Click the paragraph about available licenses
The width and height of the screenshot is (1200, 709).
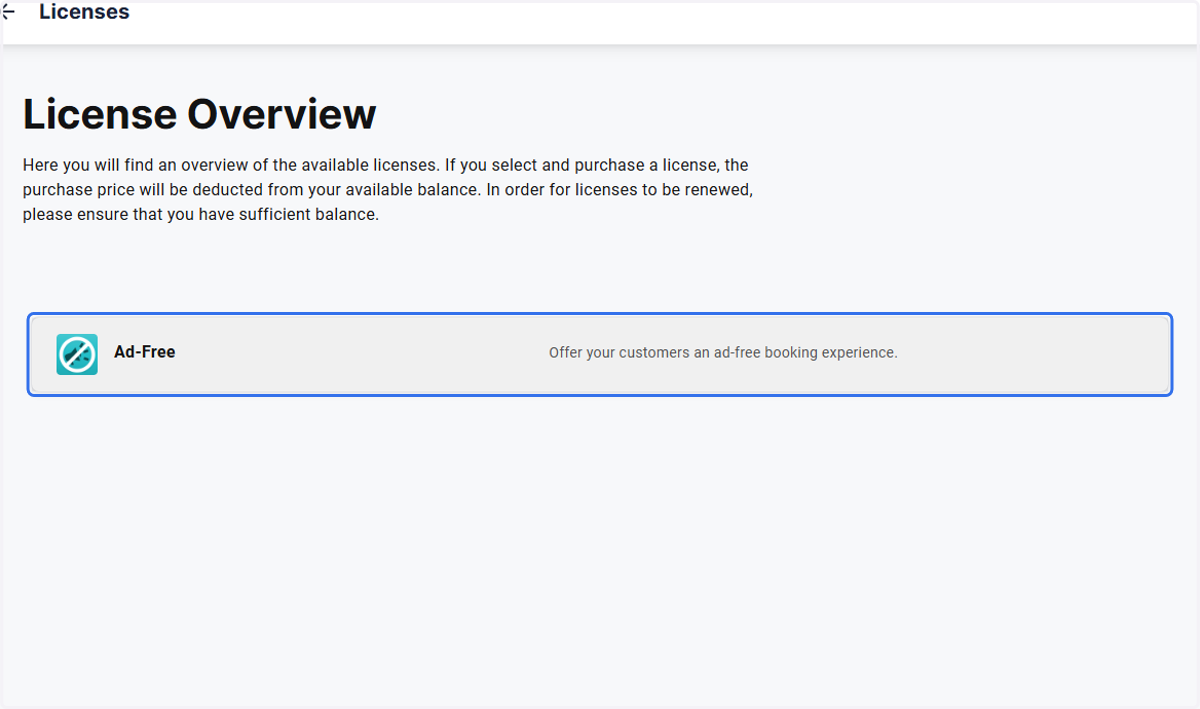(388, 189)
